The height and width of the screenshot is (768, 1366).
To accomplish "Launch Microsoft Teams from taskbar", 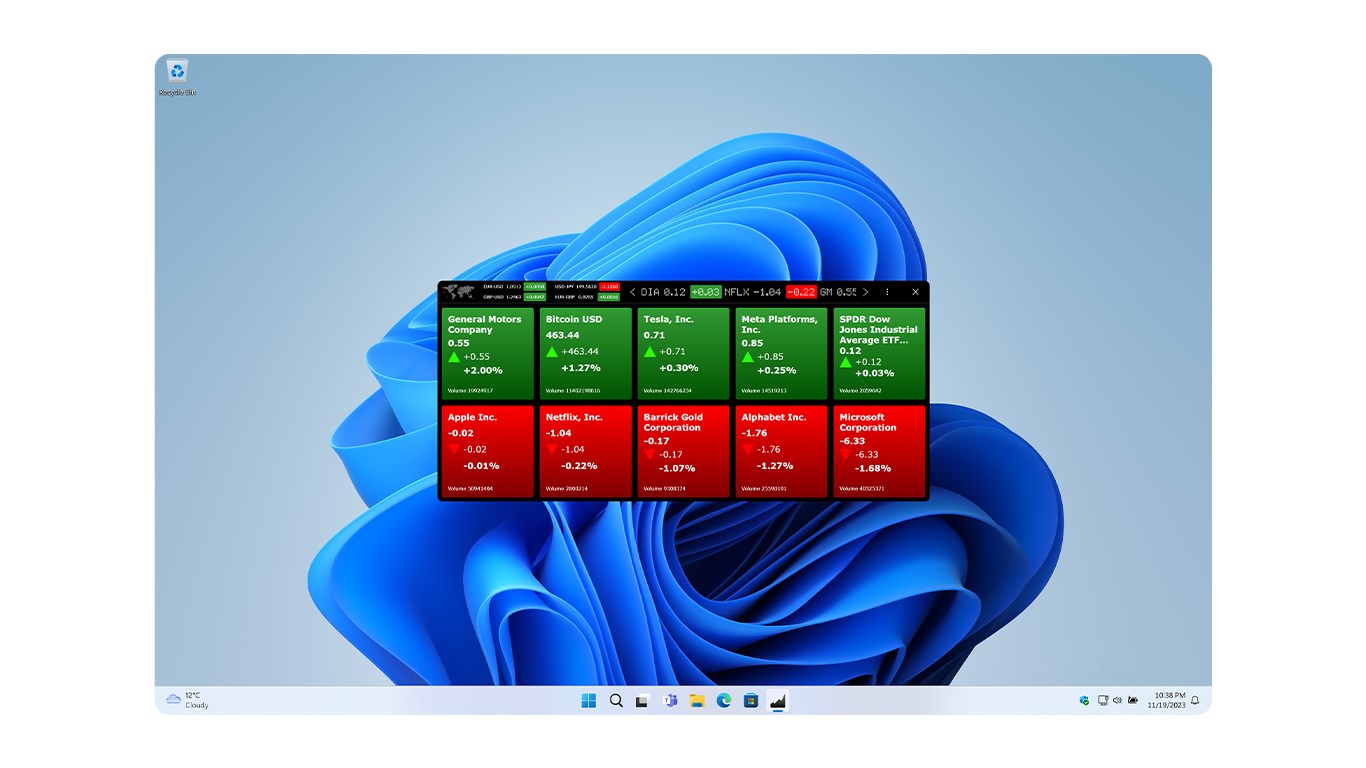I will tap(670, 700).
